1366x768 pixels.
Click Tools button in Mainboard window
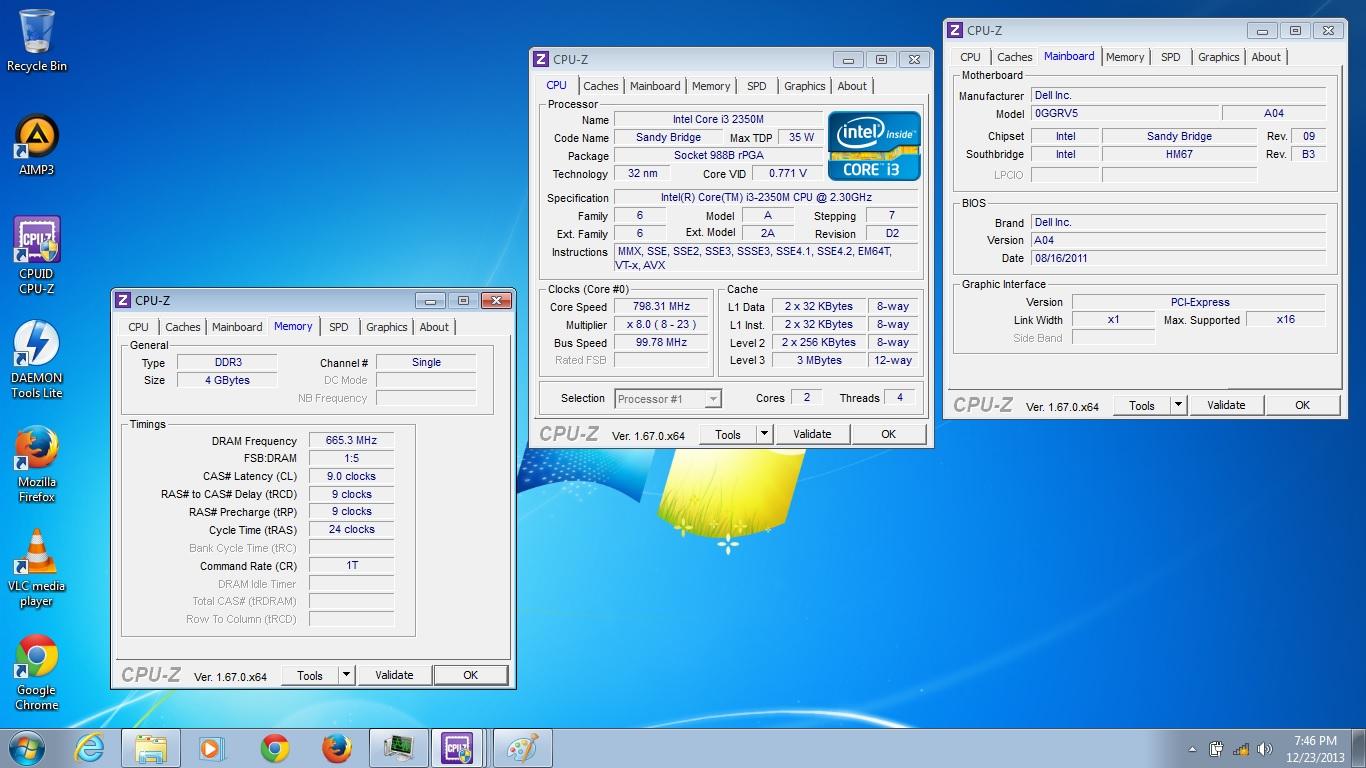pyautogui.click(x=1142, y=405)
